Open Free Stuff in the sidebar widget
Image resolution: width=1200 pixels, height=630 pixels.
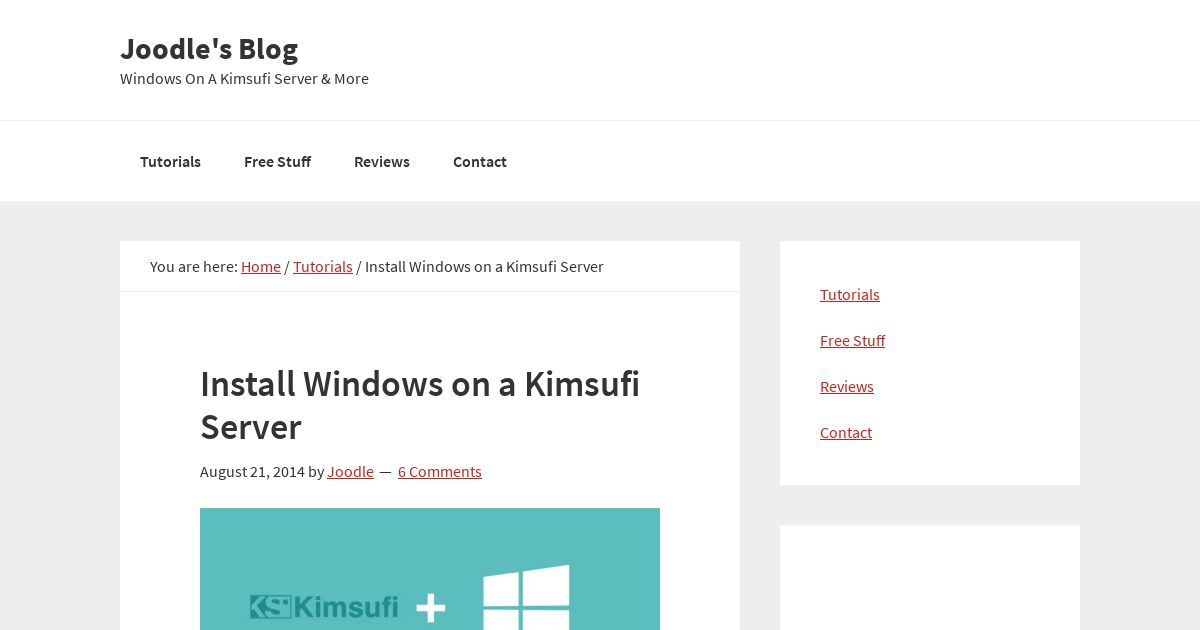852,340
